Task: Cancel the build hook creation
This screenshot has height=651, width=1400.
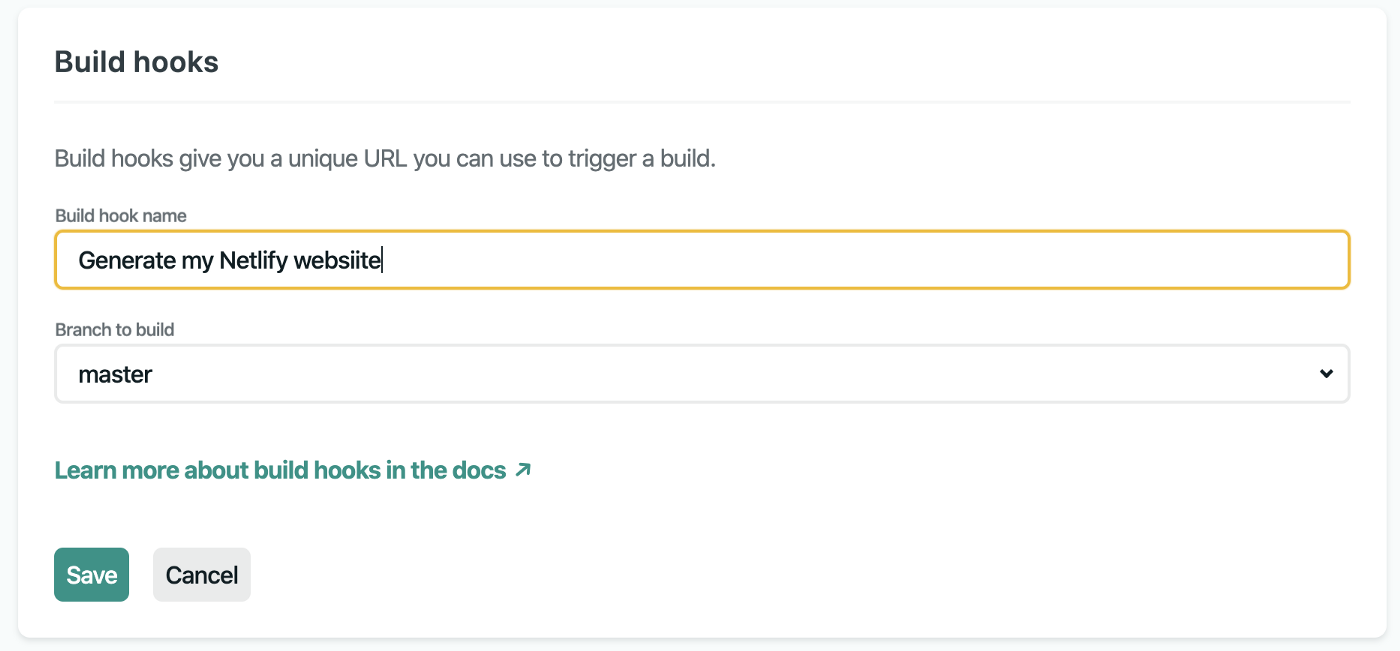Action: 201,575
